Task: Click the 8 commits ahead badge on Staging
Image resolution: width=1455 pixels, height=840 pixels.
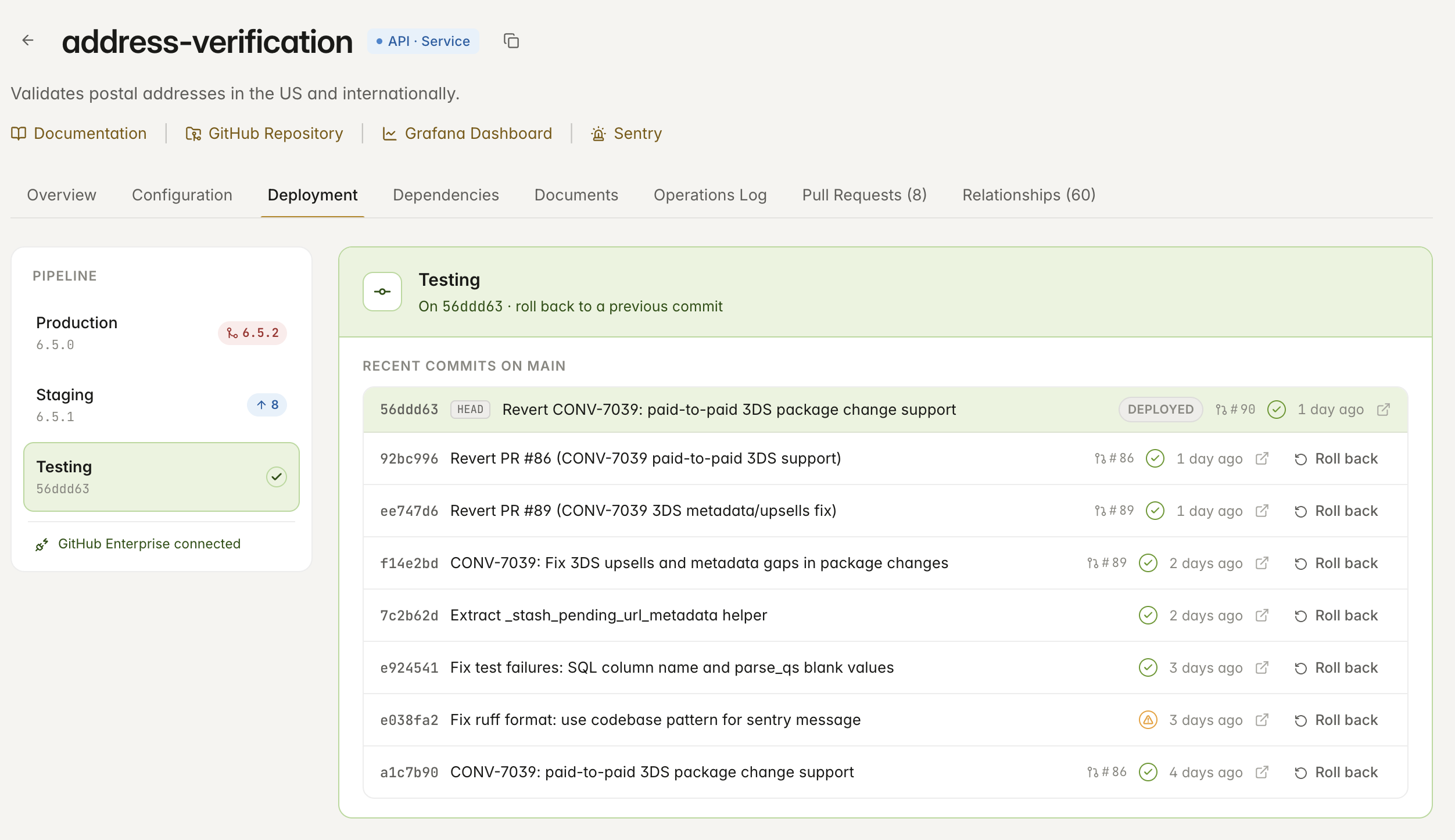Action: point(267,405)
